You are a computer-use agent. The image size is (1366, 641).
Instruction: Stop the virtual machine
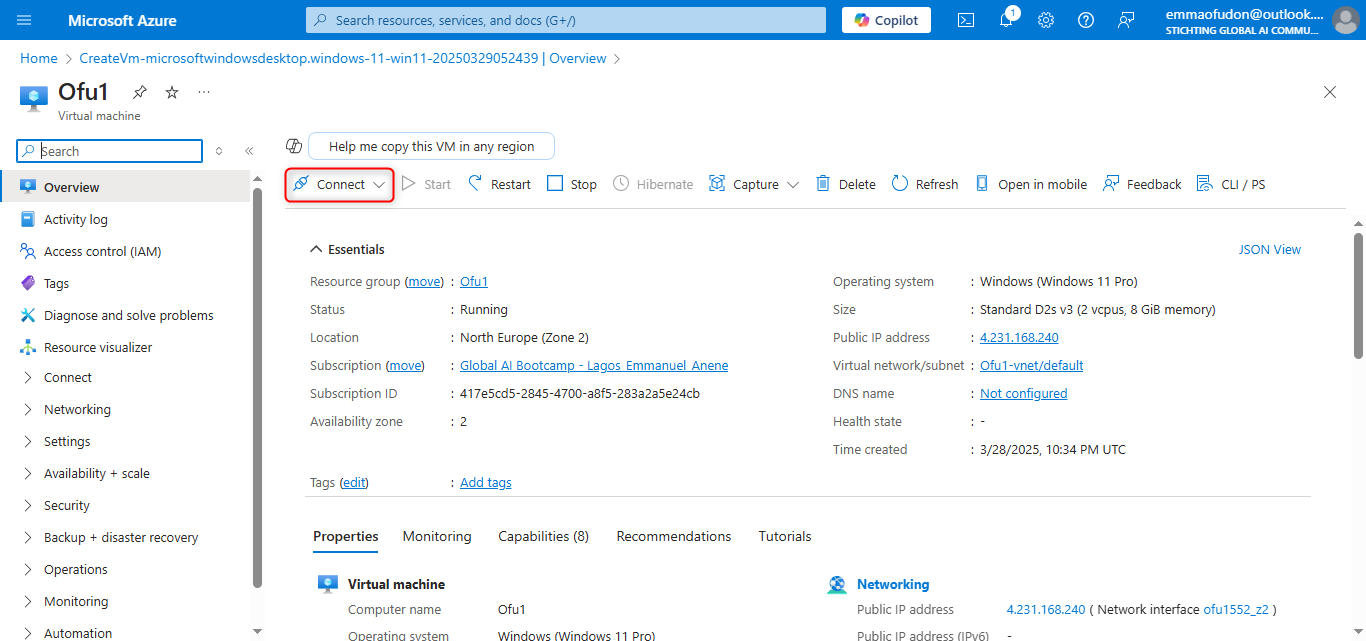572,184
